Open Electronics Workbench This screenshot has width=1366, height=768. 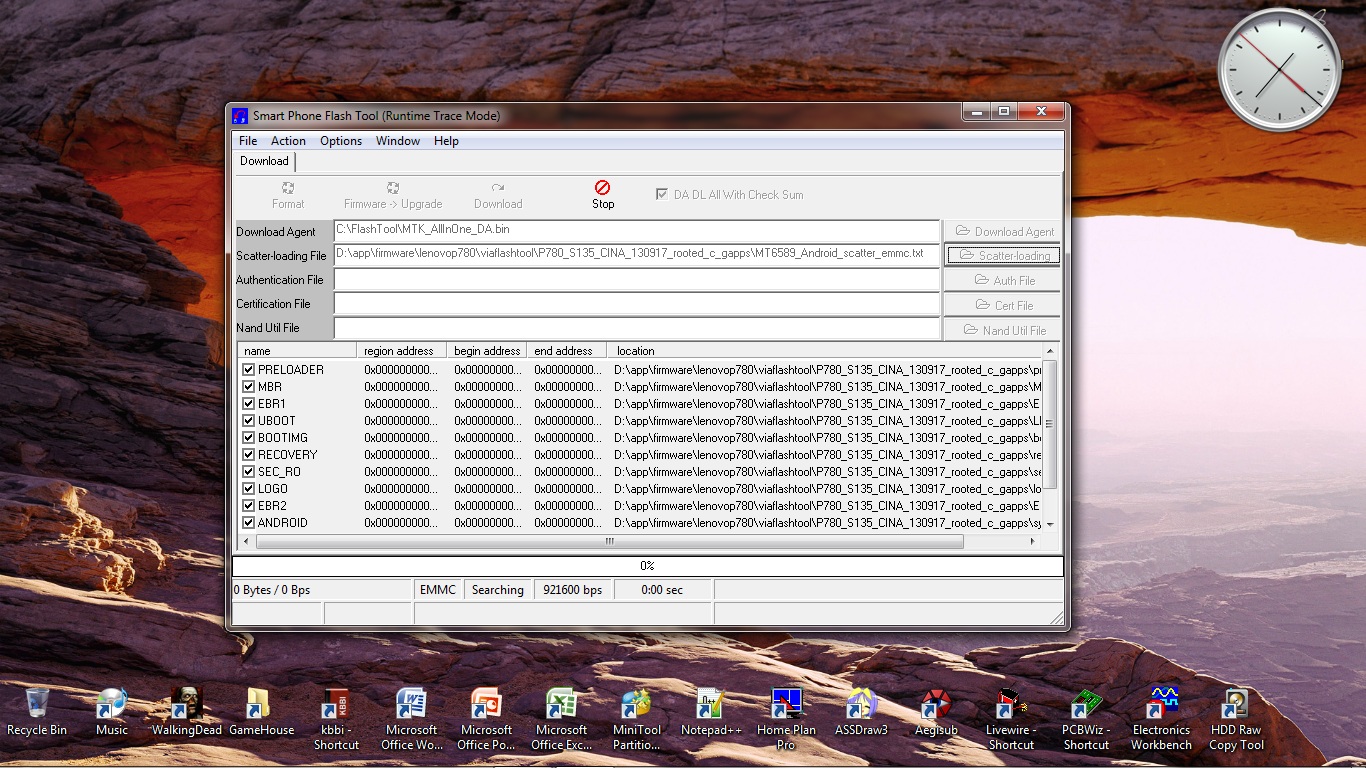(1160, 707)
